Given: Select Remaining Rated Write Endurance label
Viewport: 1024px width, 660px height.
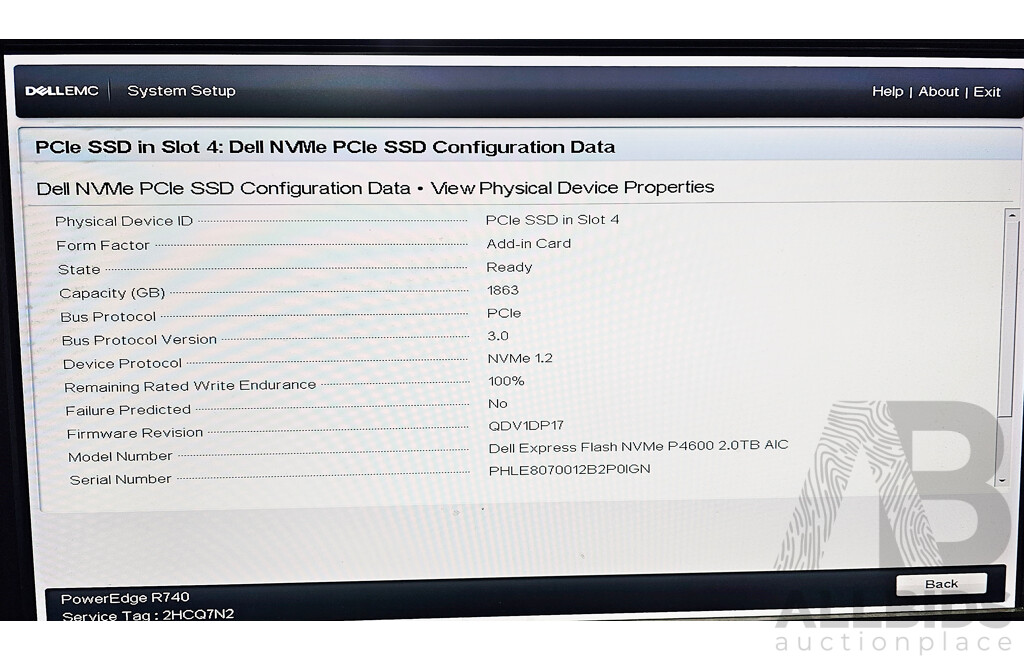Looking at the screenshot, I should [x=189, y=386].
